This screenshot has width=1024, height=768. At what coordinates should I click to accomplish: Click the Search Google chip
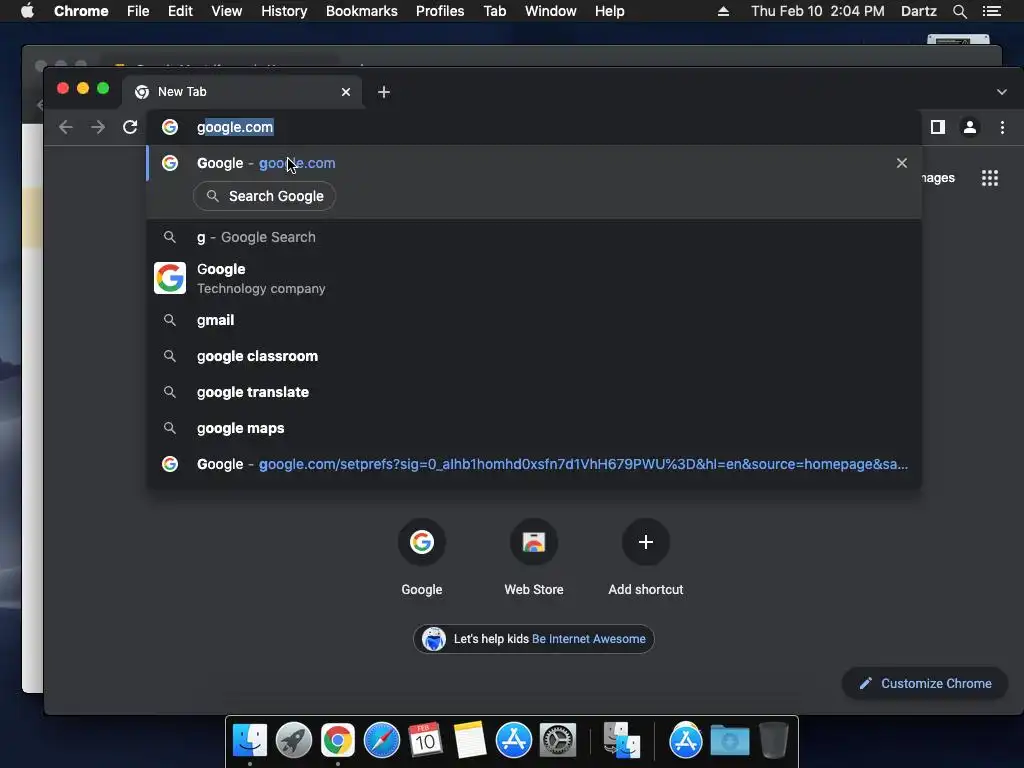point(264,196)
